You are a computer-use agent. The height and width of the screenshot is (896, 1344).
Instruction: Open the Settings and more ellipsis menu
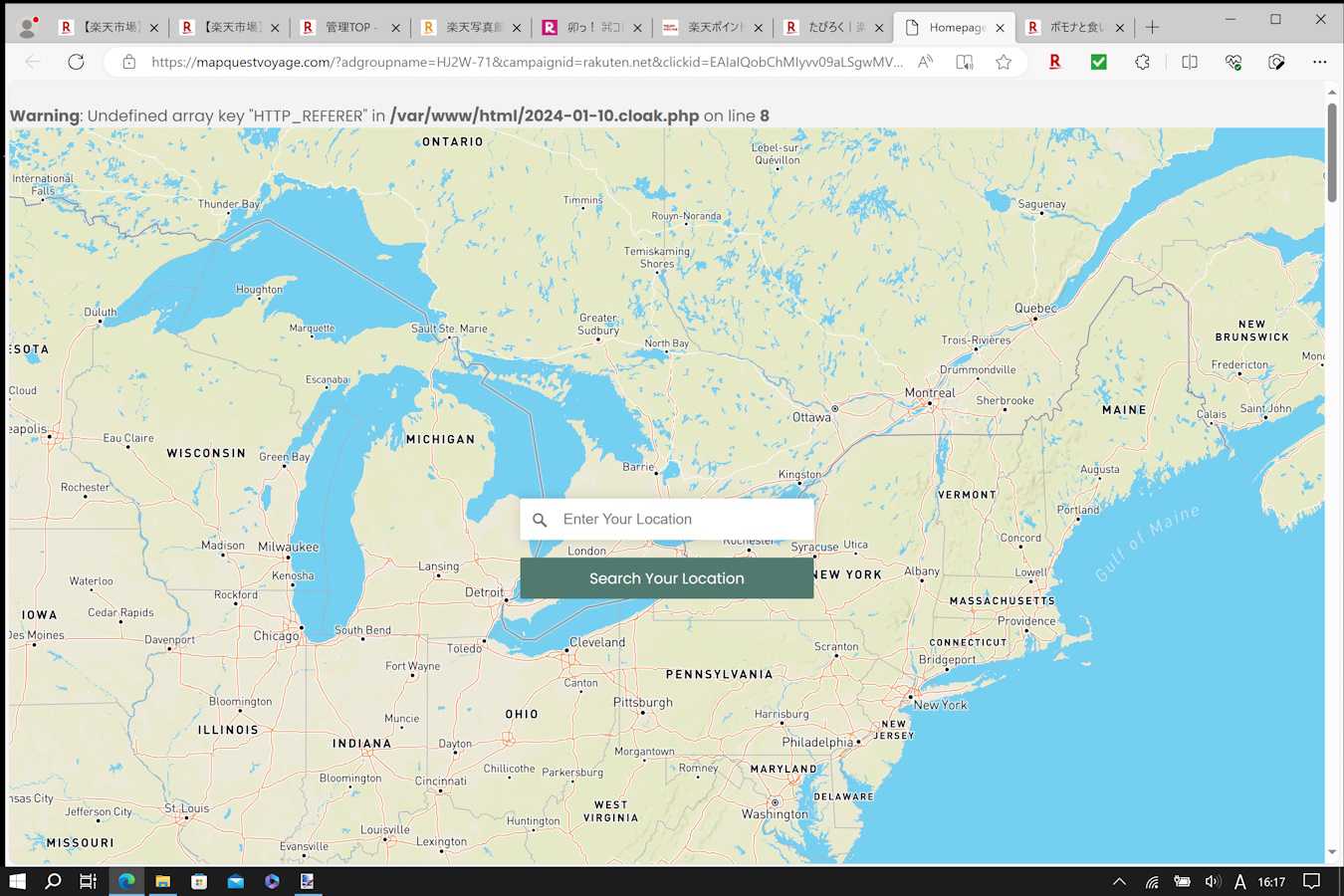point(1319,62)
